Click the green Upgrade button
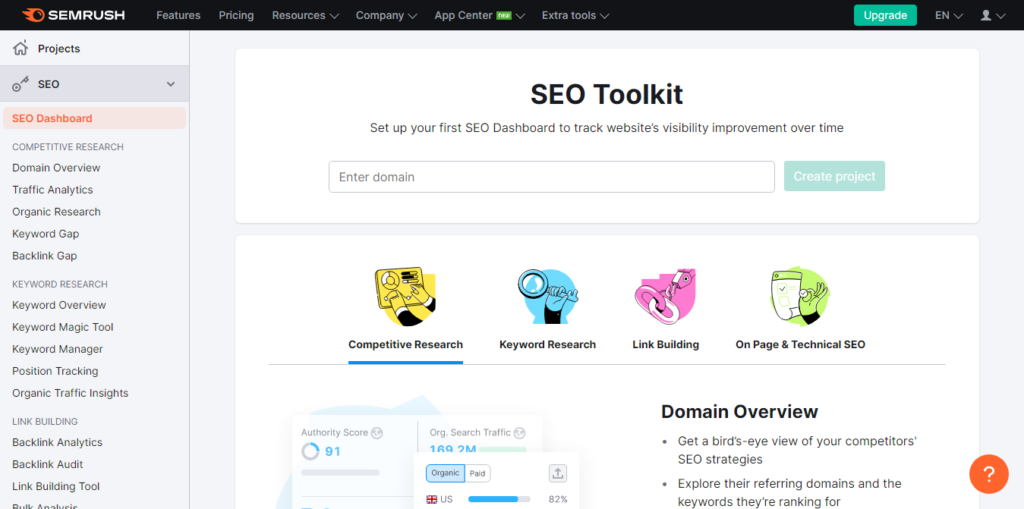 885,15
